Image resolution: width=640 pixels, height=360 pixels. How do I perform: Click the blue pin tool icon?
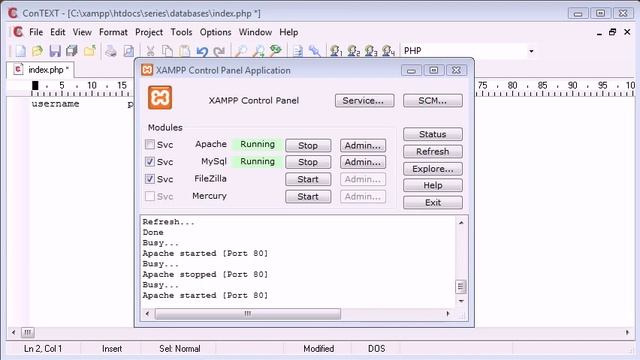click(x=315, y=51)
